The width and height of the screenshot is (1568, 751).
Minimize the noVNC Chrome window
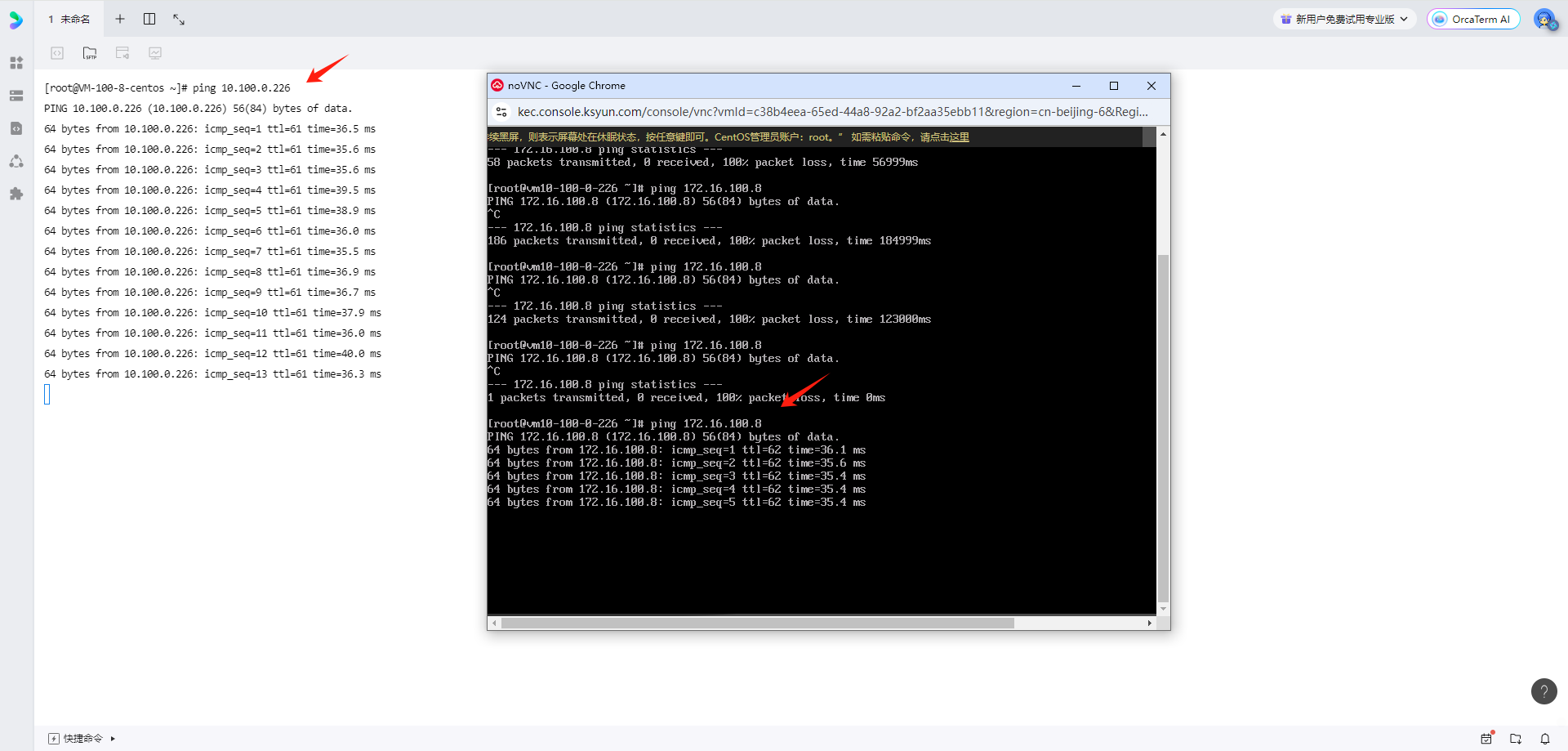[x=1076, y=86]
